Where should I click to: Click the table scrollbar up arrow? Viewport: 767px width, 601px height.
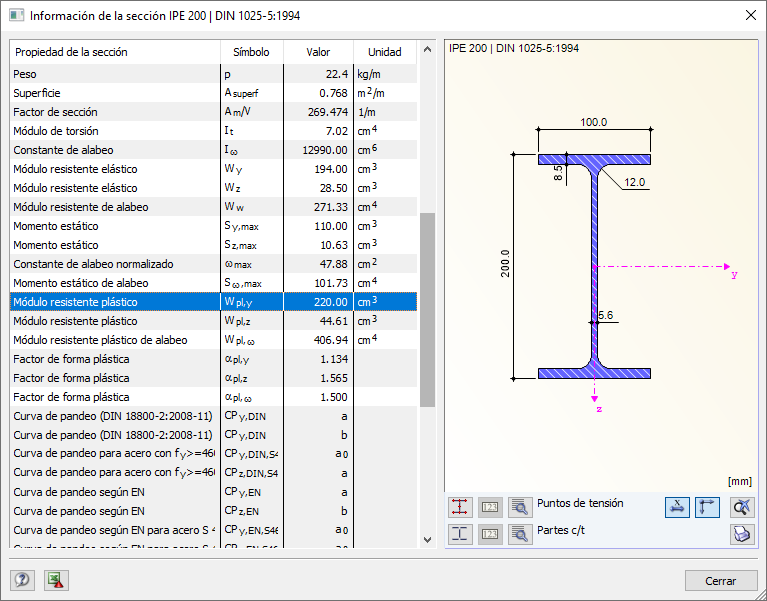pyautogui.click(x=428, y=49)
